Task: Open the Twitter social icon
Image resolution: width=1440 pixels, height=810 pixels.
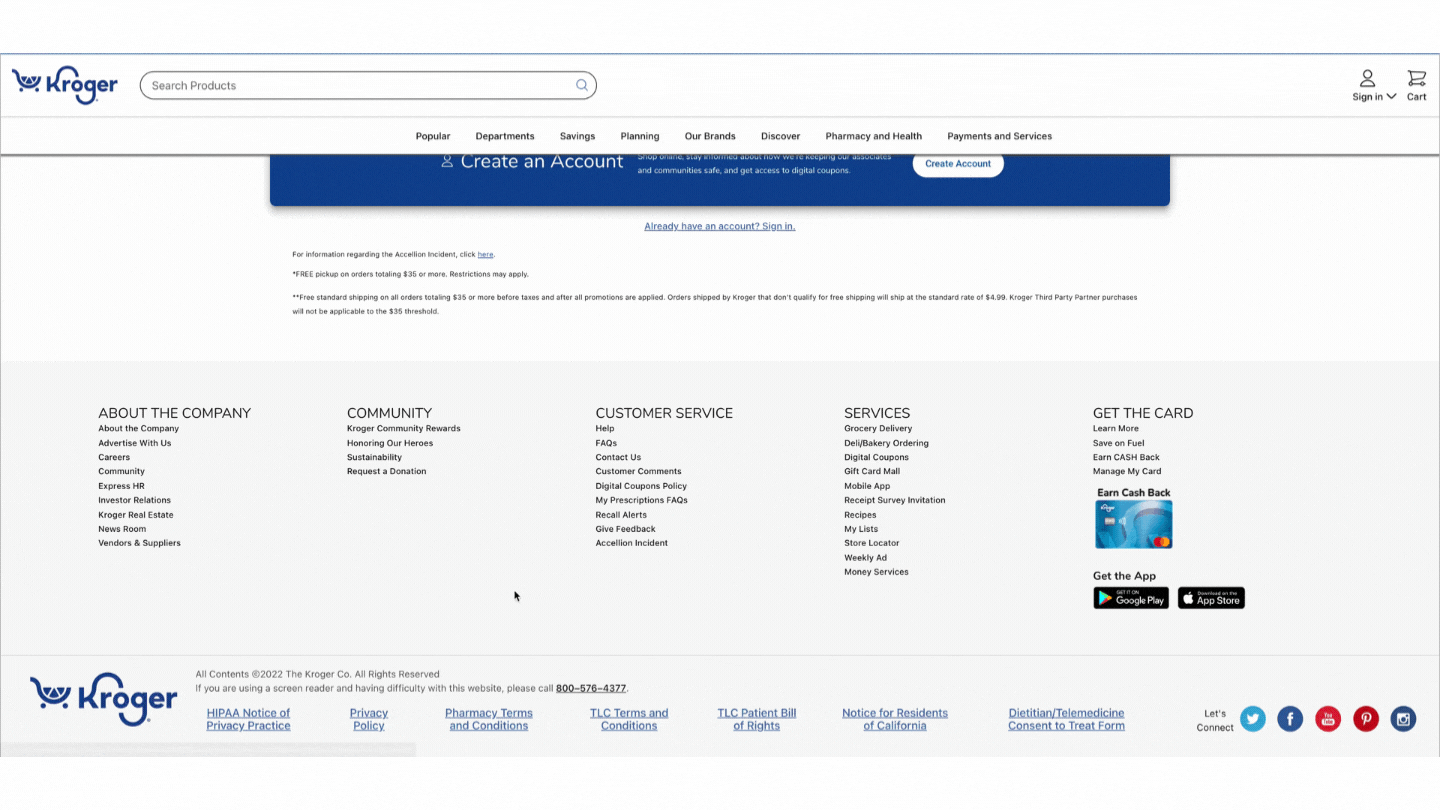Action: click(x=1253, y=719)
